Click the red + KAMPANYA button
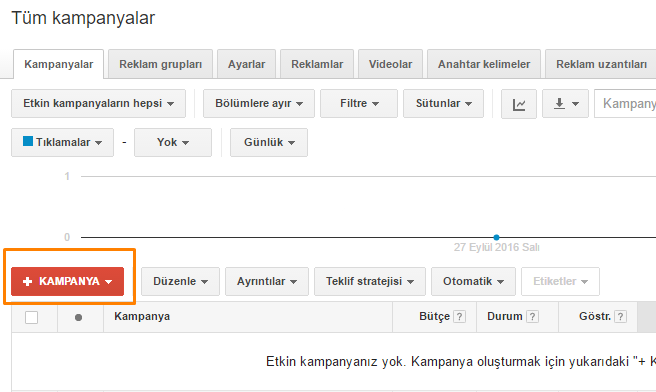 tap(67, 282)
